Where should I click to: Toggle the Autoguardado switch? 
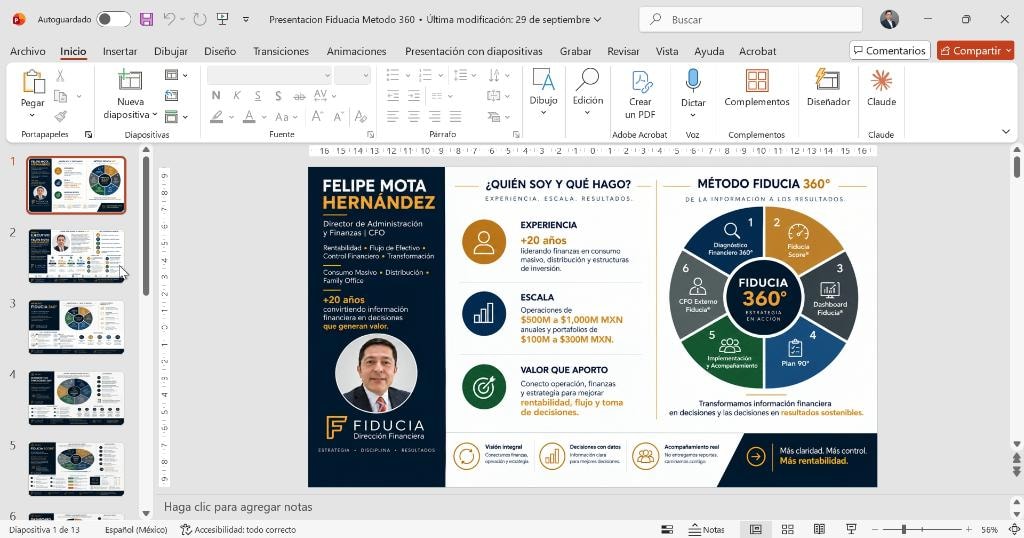coord(114,20)
